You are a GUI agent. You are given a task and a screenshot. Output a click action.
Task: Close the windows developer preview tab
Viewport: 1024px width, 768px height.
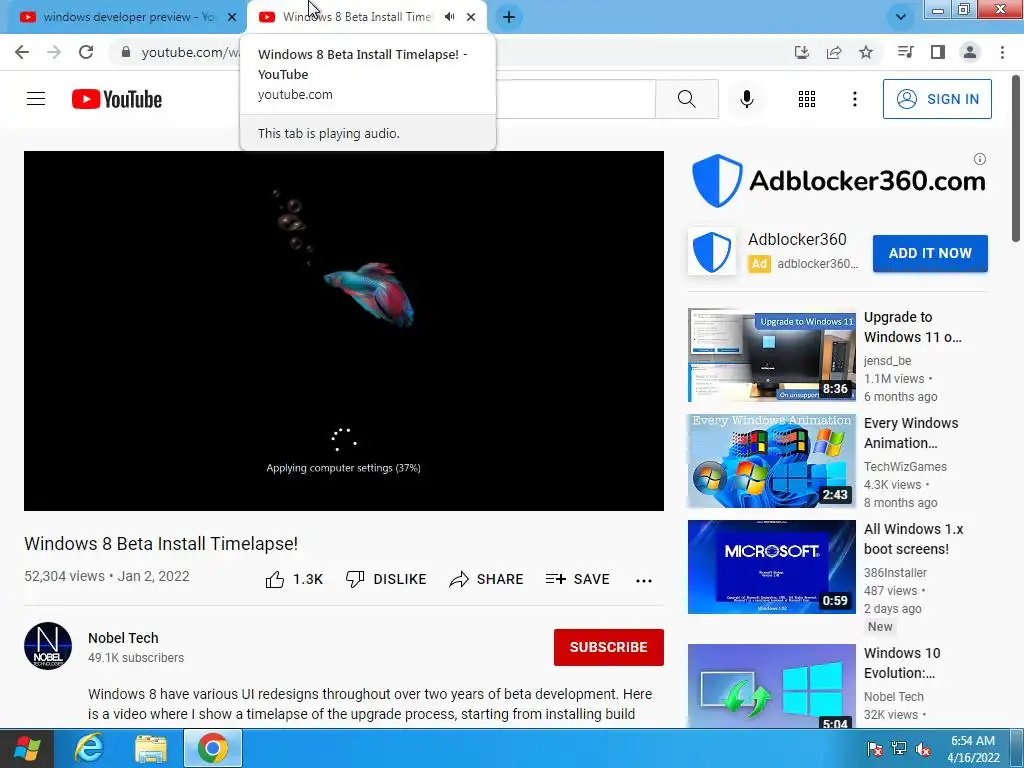coord(232,17)
